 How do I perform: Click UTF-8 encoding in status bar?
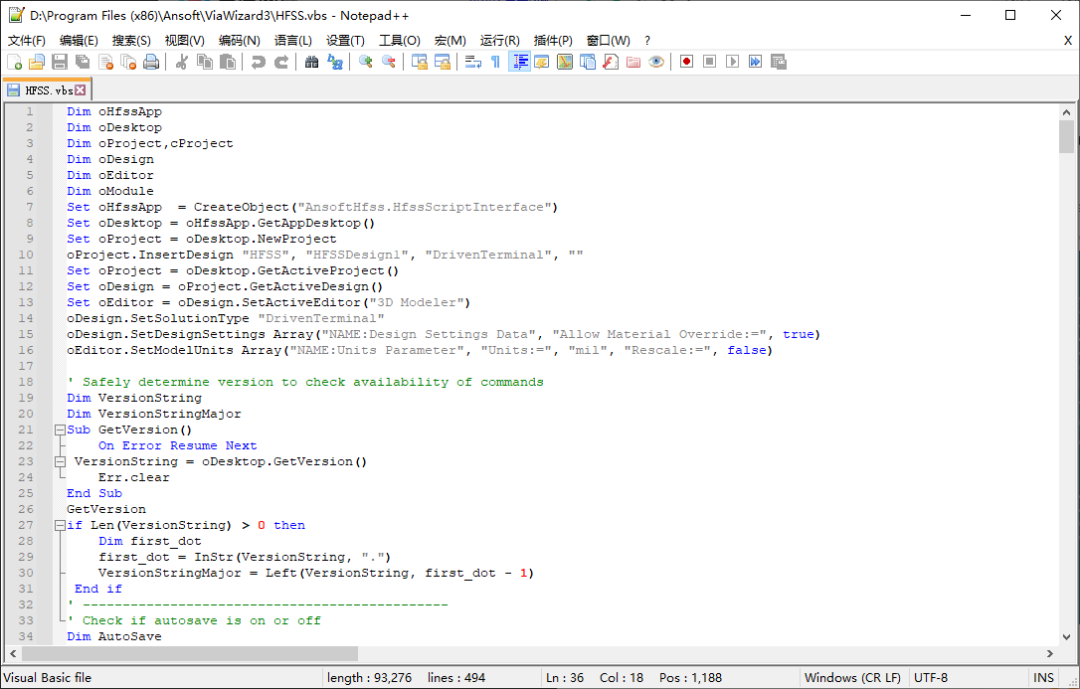point(931,678)
